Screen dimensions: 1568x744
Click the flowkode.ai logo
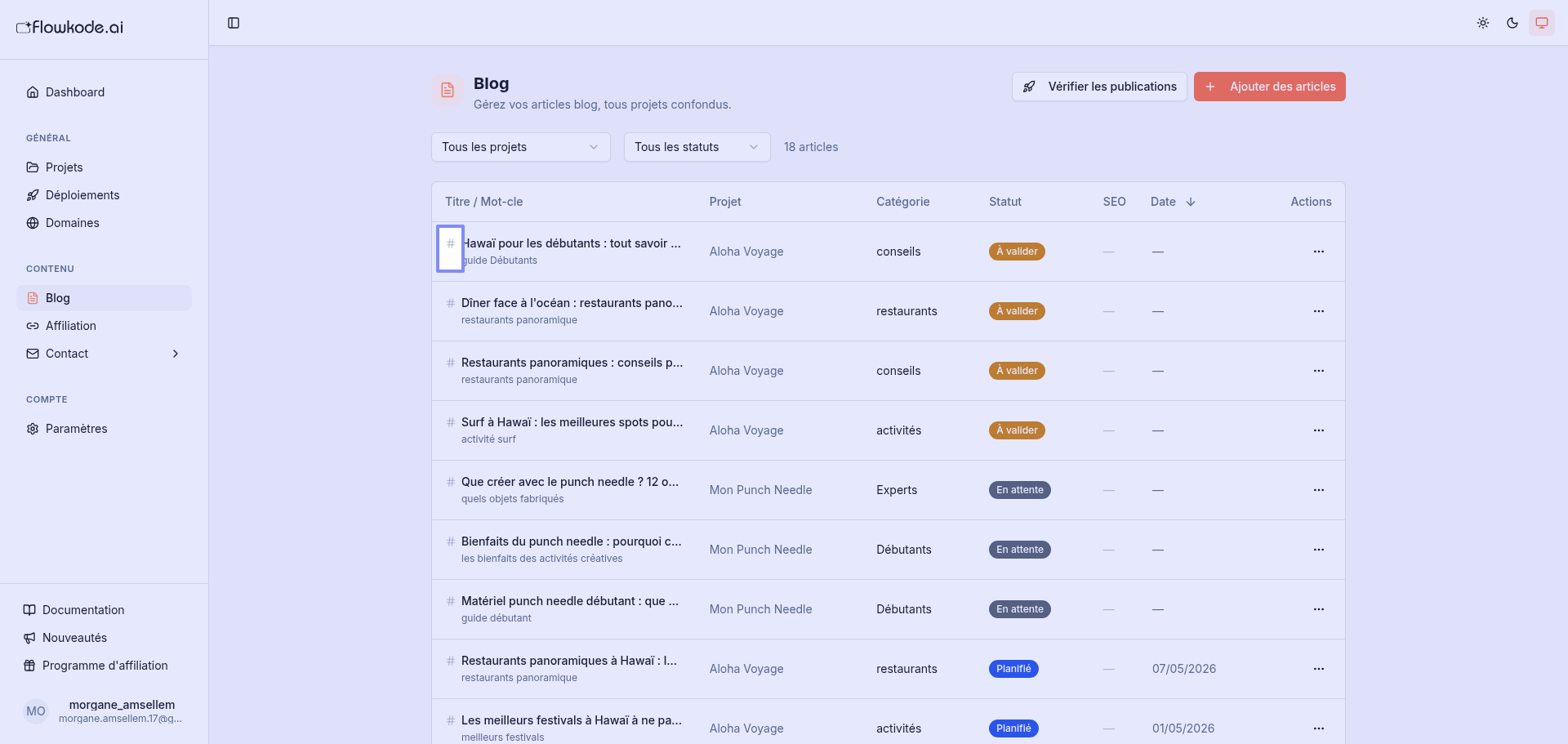[x=70, y=27]
